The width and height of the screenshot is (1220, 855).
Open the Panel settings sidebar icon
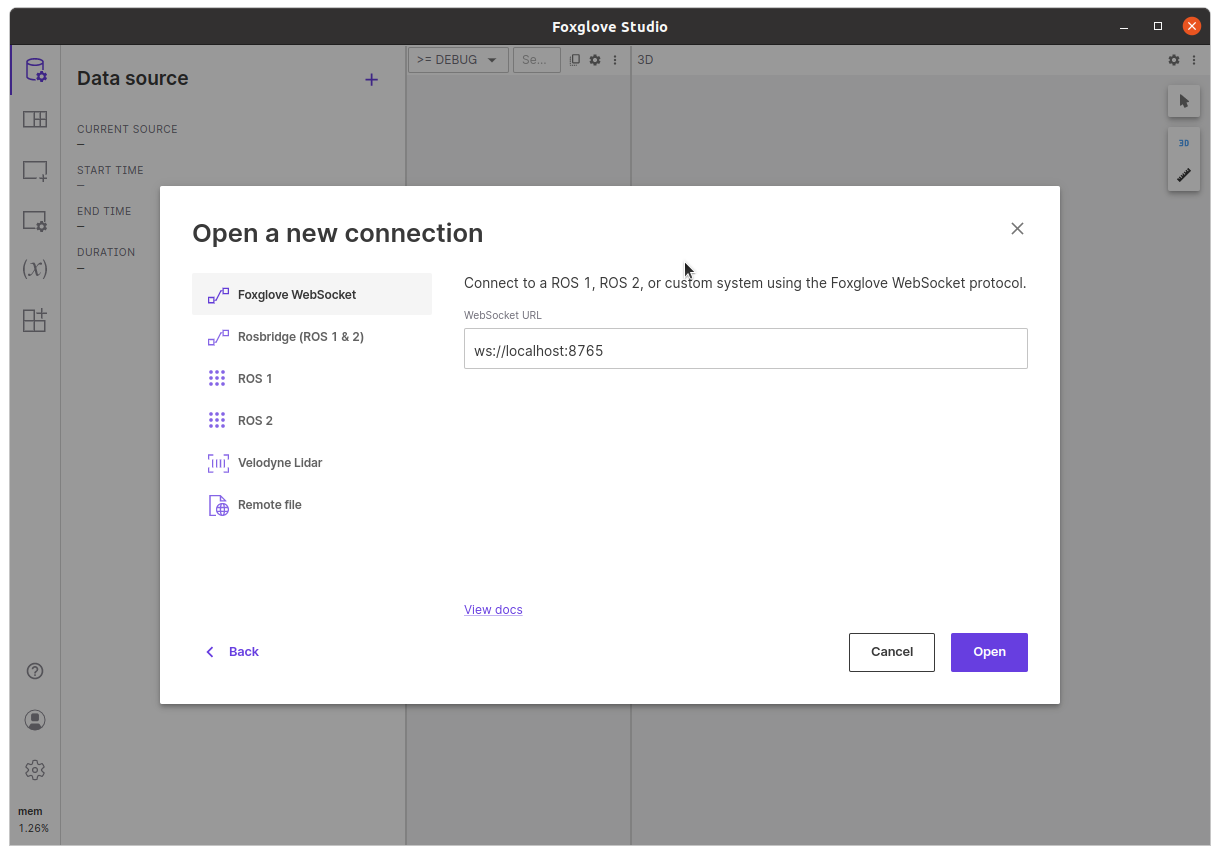tap(35, 221)
